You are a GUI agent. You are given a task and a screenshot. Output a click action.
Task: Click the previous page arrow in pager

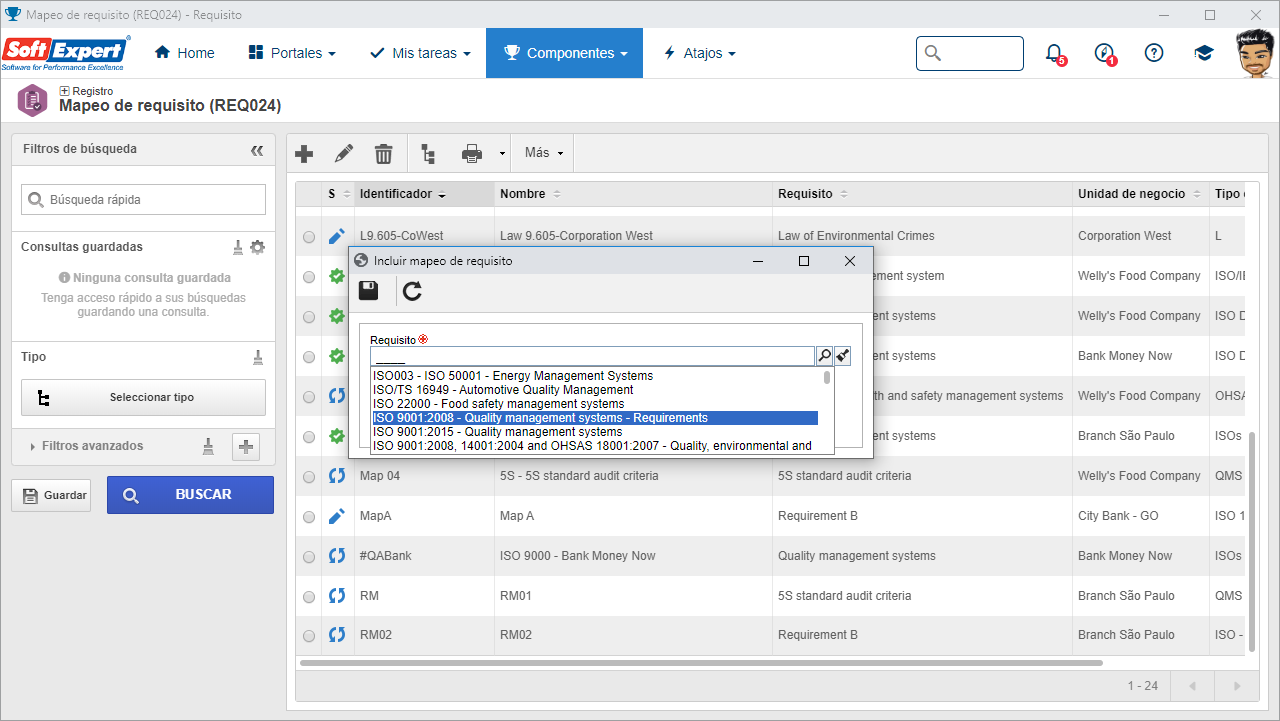(x=1191, y=686)
